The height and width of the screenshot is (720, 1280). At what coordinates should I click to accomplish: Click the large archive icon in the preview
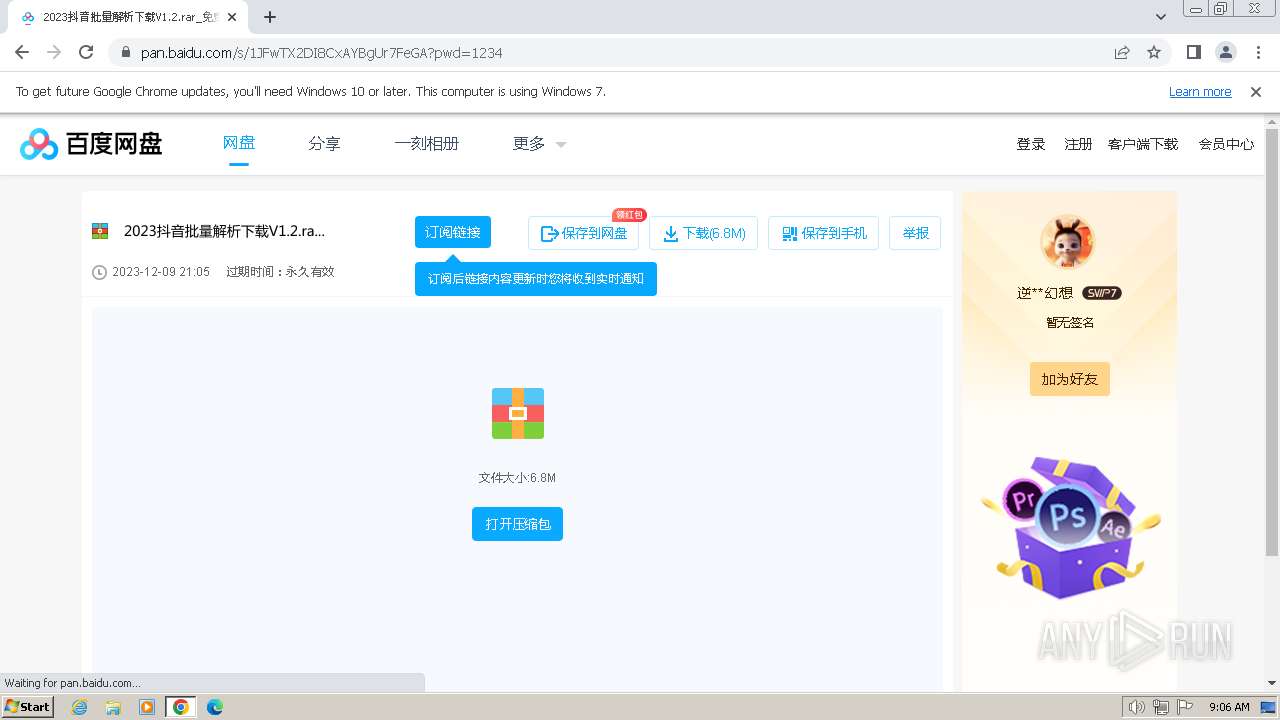click(518, 413)
